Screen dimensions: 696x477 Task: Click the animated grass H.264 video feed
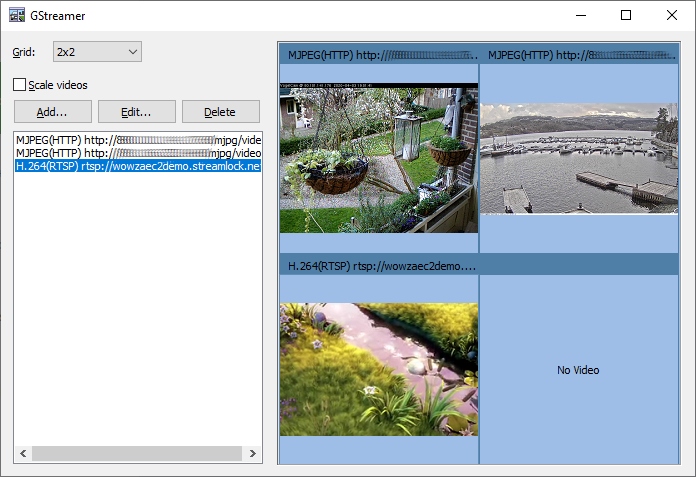(379, 368)
